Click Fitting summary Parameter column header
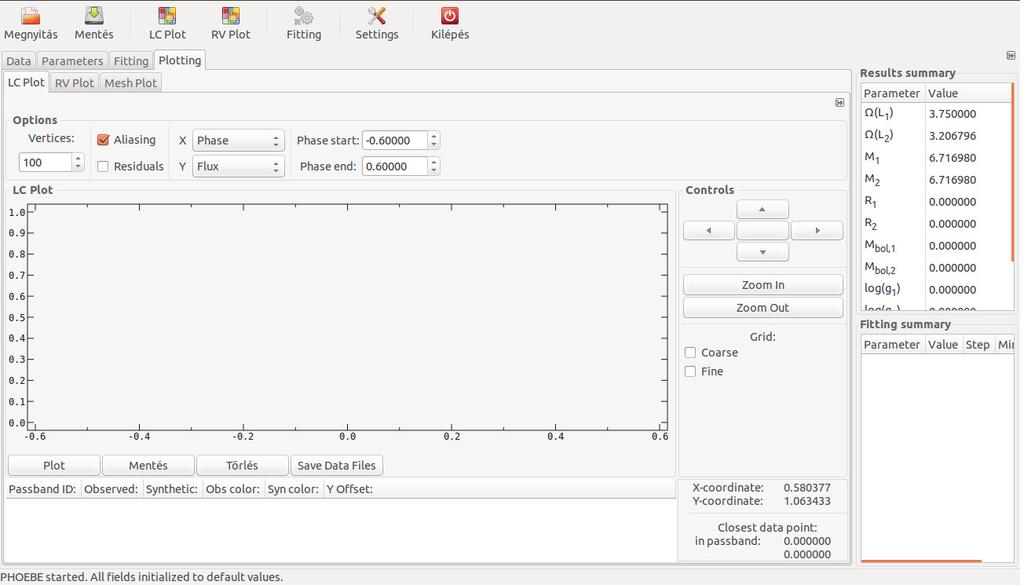The height and width of the screenshot is (585, 1024). [x=892, y=345]
